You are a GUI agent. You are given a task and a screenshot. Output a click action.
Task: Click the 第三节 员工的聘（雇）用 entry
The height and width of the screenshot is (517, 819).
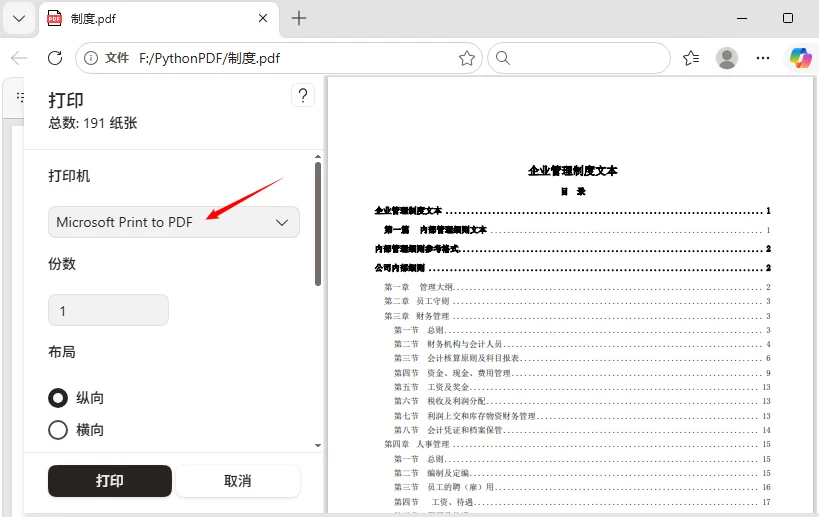582,487
